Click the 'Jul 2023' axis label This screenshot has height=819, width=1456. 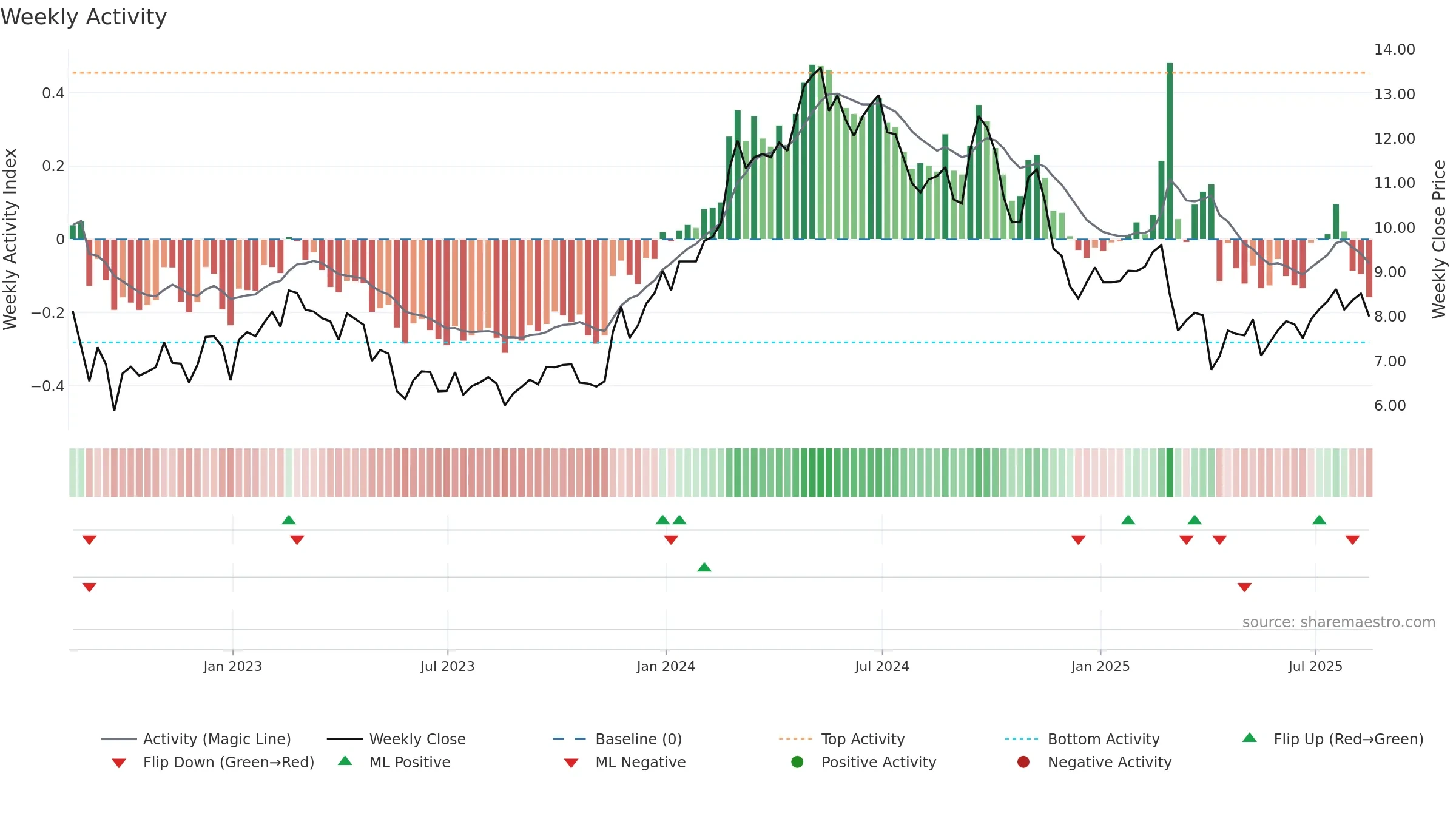click(x=448, y=666)
